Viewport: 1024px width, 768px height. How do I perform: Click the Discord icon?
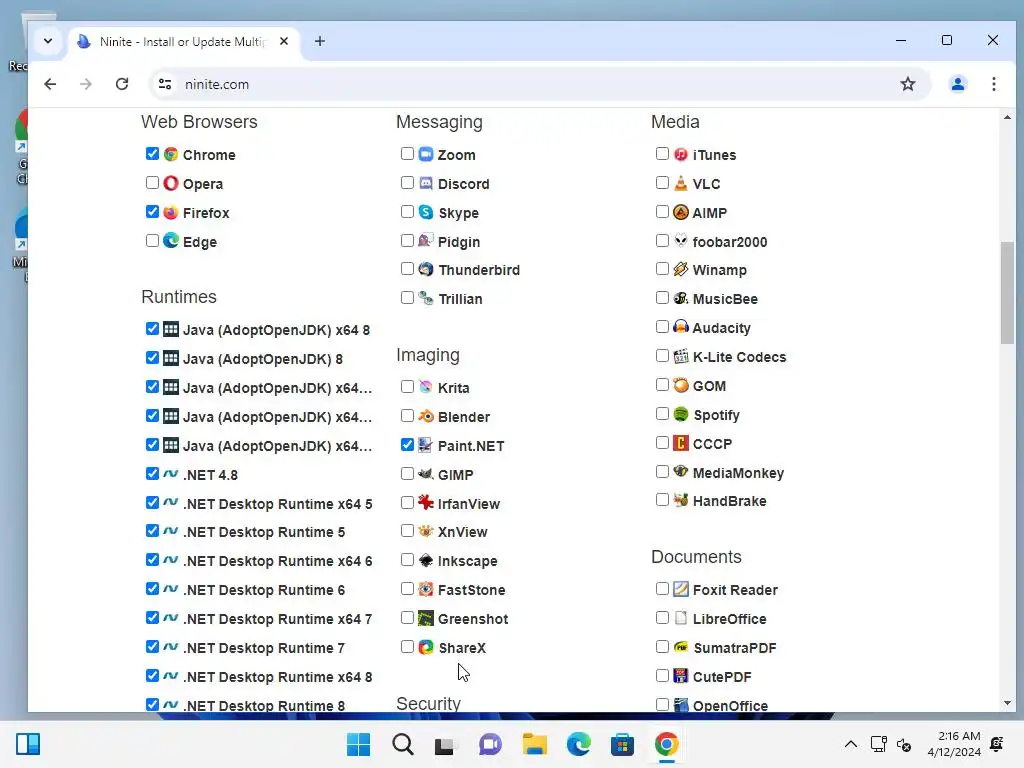pyautogui.click(x=426, y=183)
